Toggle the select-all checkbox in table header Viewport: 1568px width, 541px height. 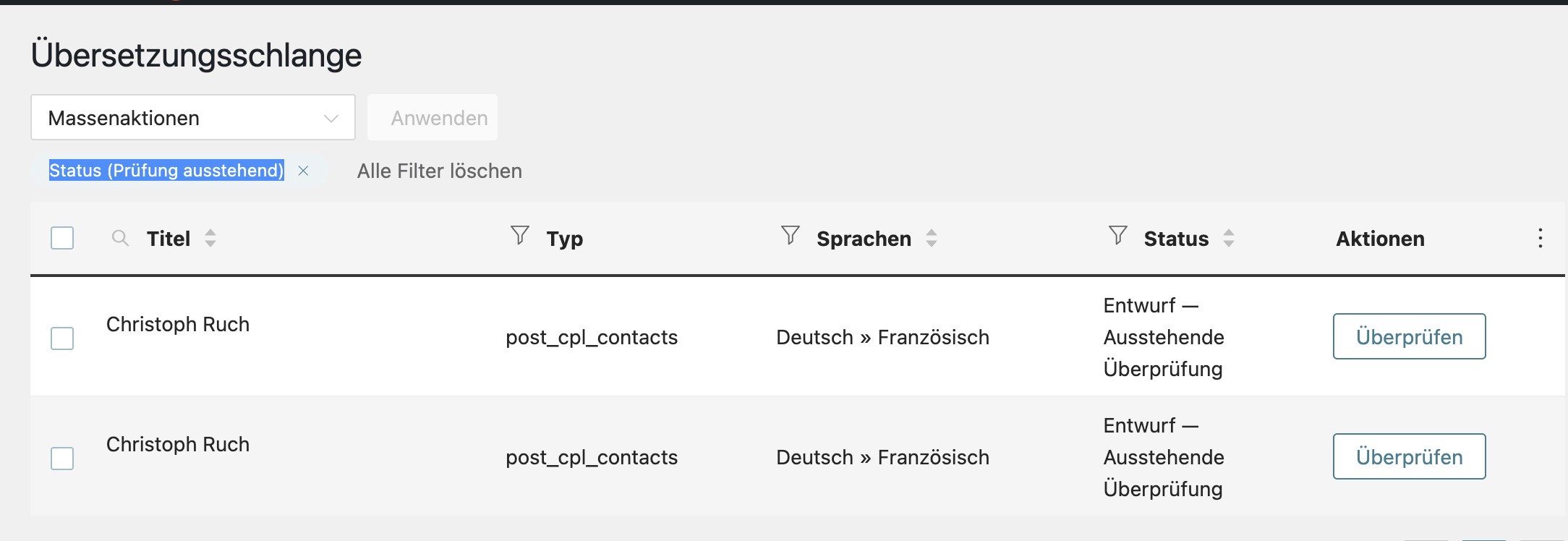62,238
